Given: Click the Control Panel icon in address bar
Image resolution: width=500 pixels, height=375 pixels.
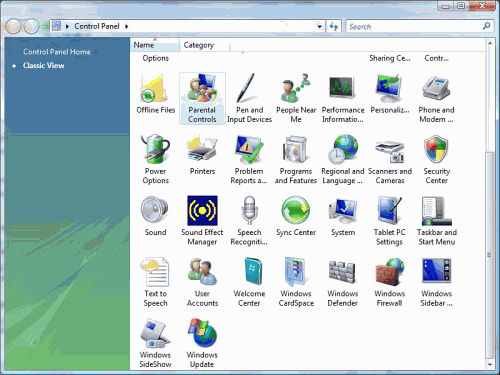Looking at the screenshot, I should 57,26.
